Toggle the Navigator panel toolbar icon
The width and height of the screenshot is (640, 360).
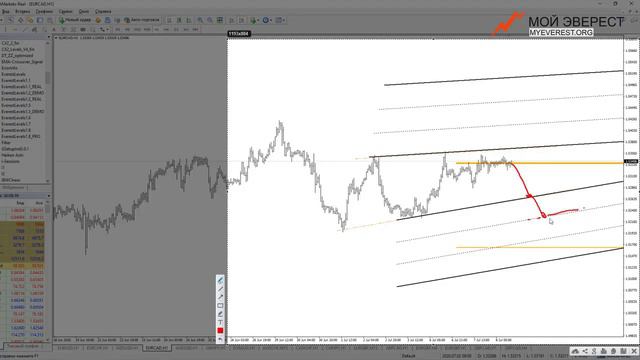point(30,20)
